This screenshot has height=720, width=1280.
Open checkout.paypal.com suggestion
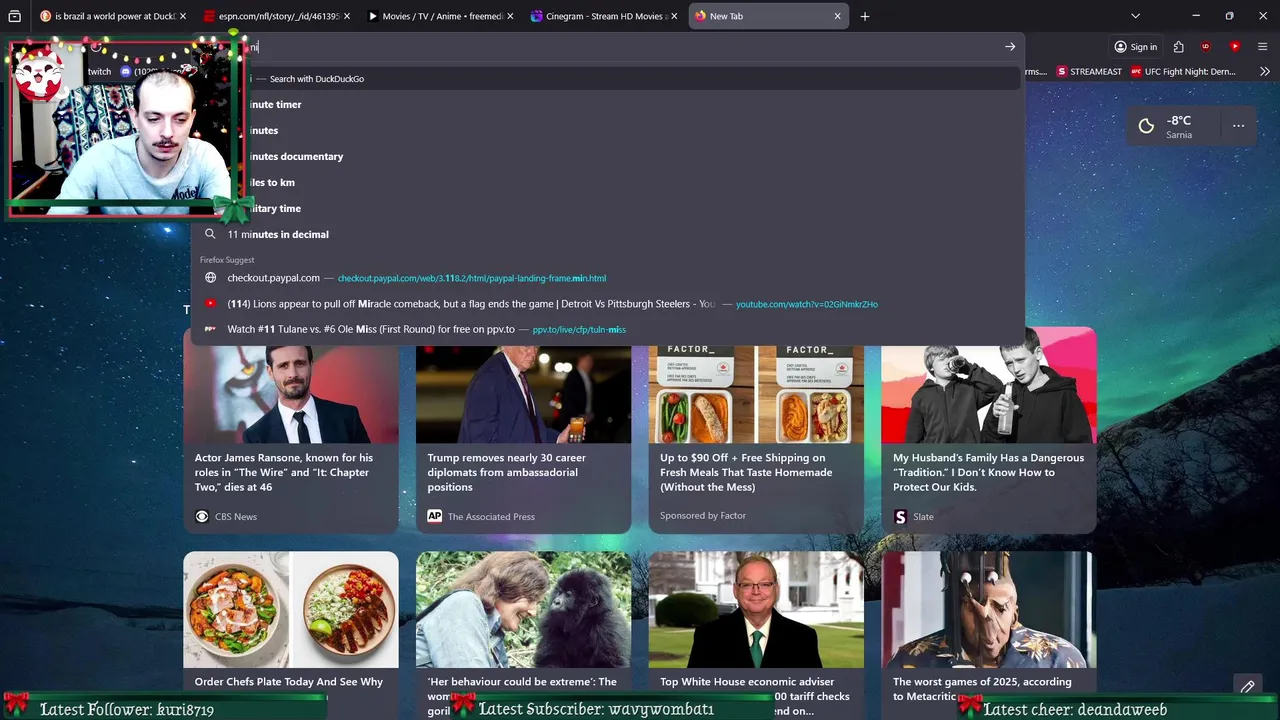pyautogui.click(x=608, y=278)
